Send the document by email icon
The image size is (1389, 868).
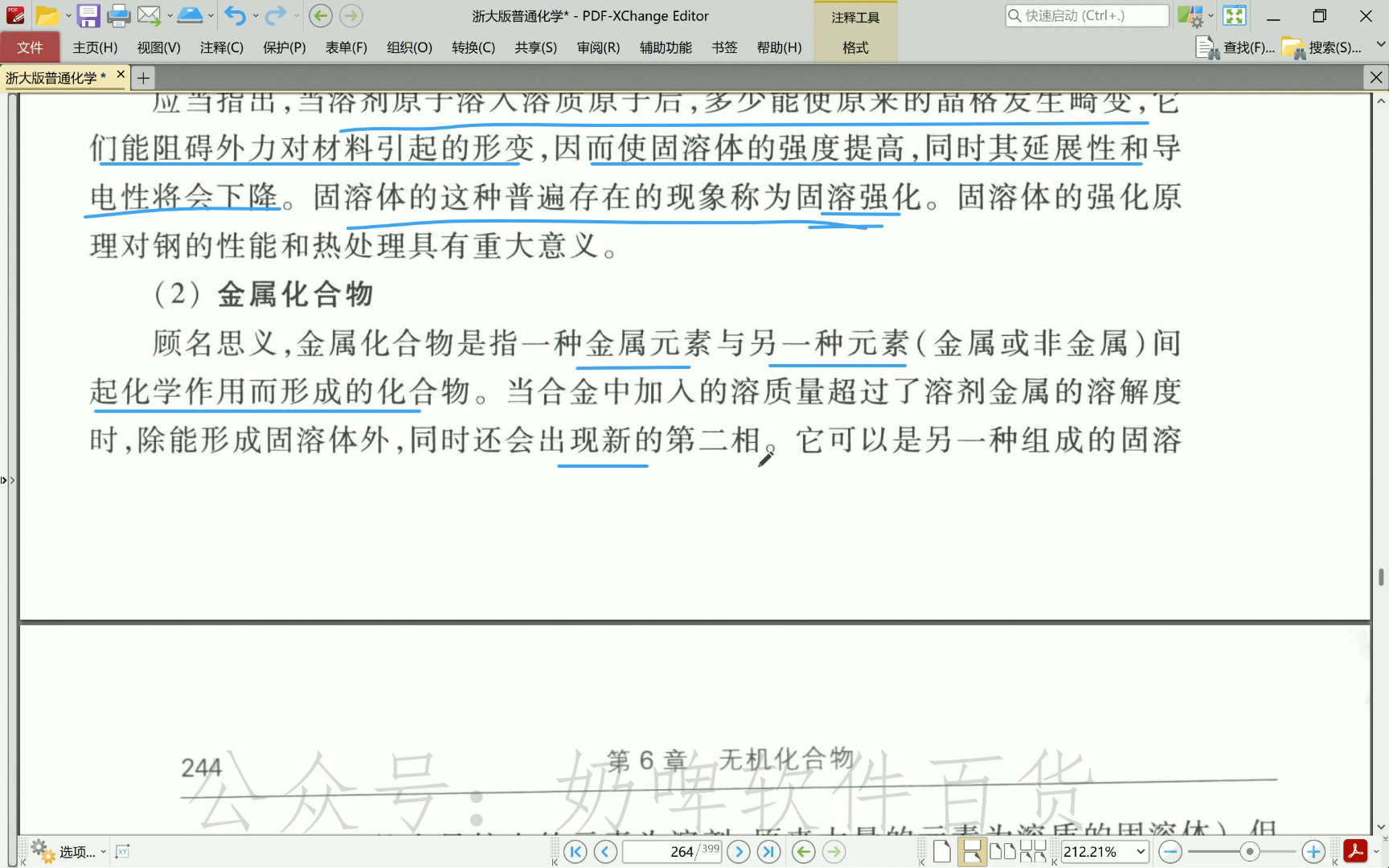149,15
